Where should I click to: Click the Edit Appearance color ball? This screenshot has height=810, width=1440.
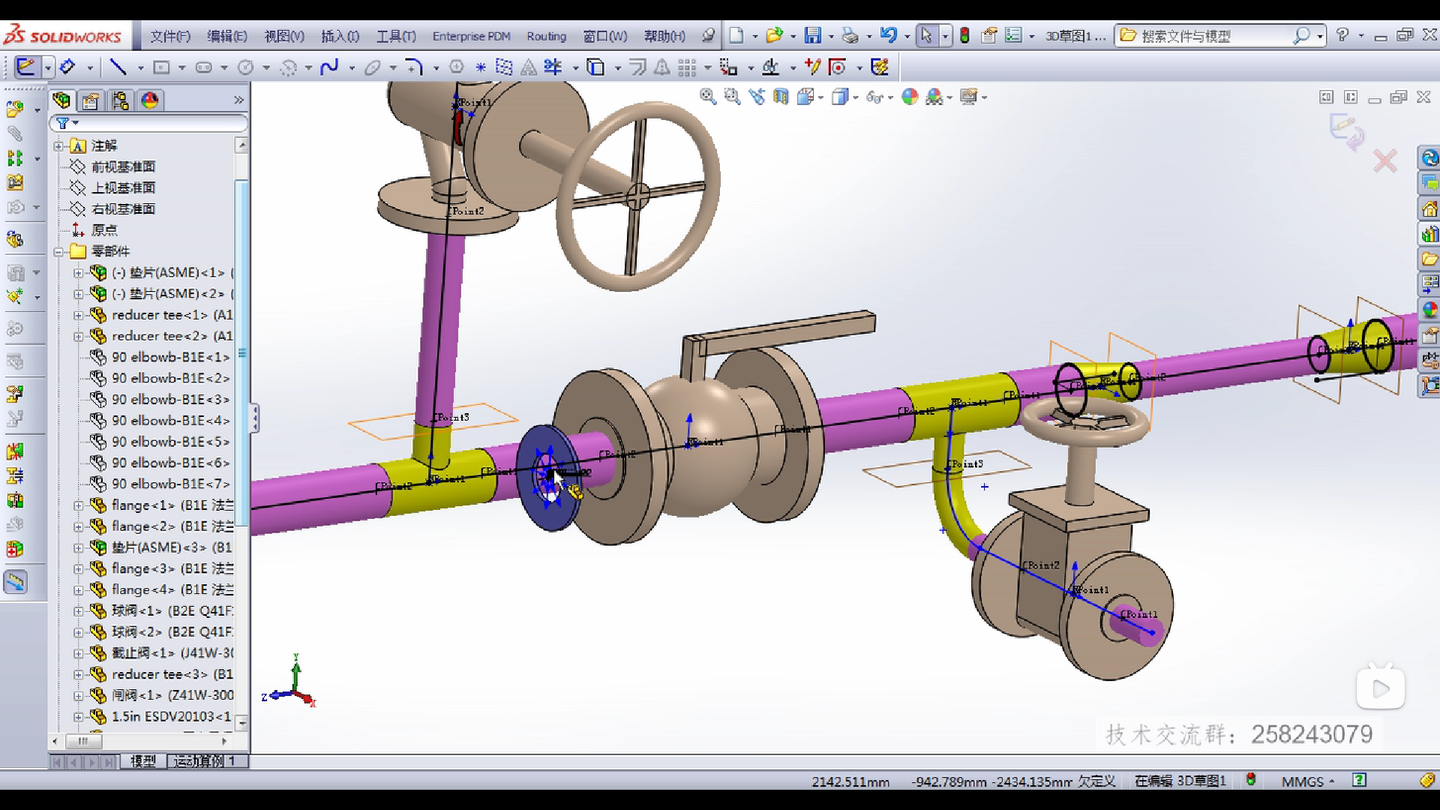click(909, 97)
